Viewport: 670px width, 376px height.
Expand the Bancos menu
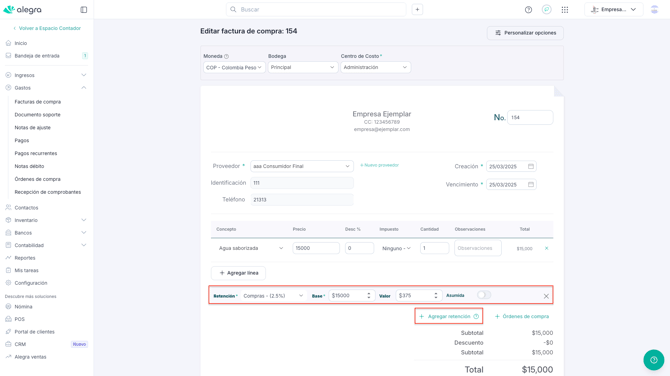84,233
